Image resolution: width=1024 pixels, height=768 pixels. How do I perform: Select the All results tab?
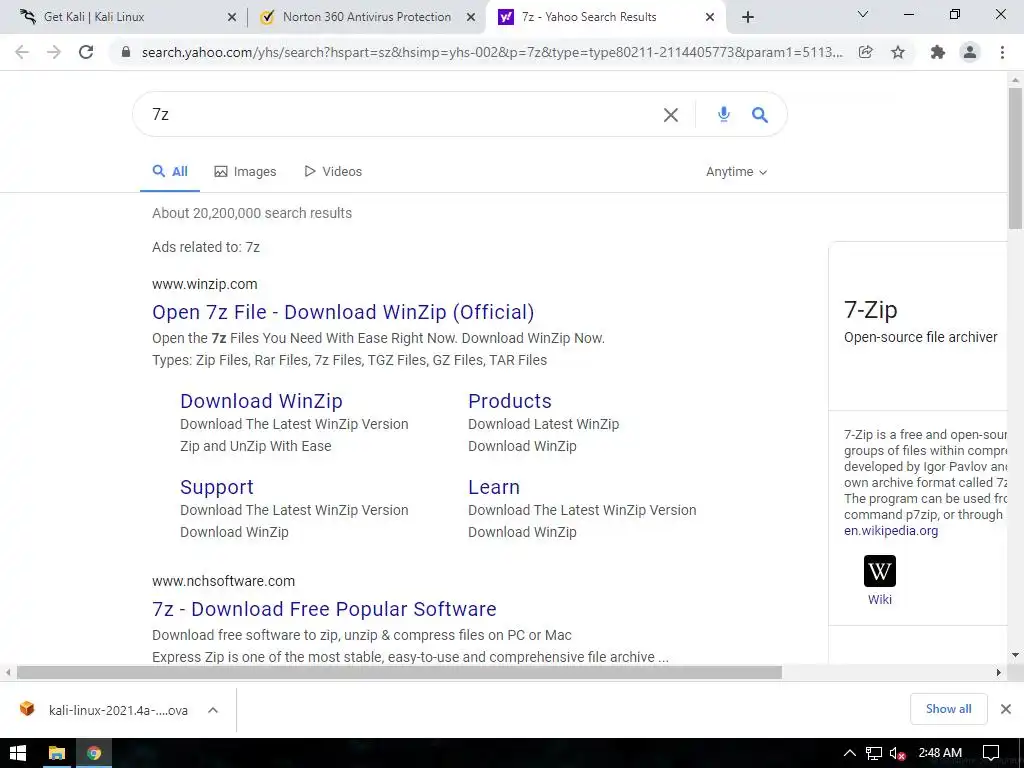click(170, 172)
